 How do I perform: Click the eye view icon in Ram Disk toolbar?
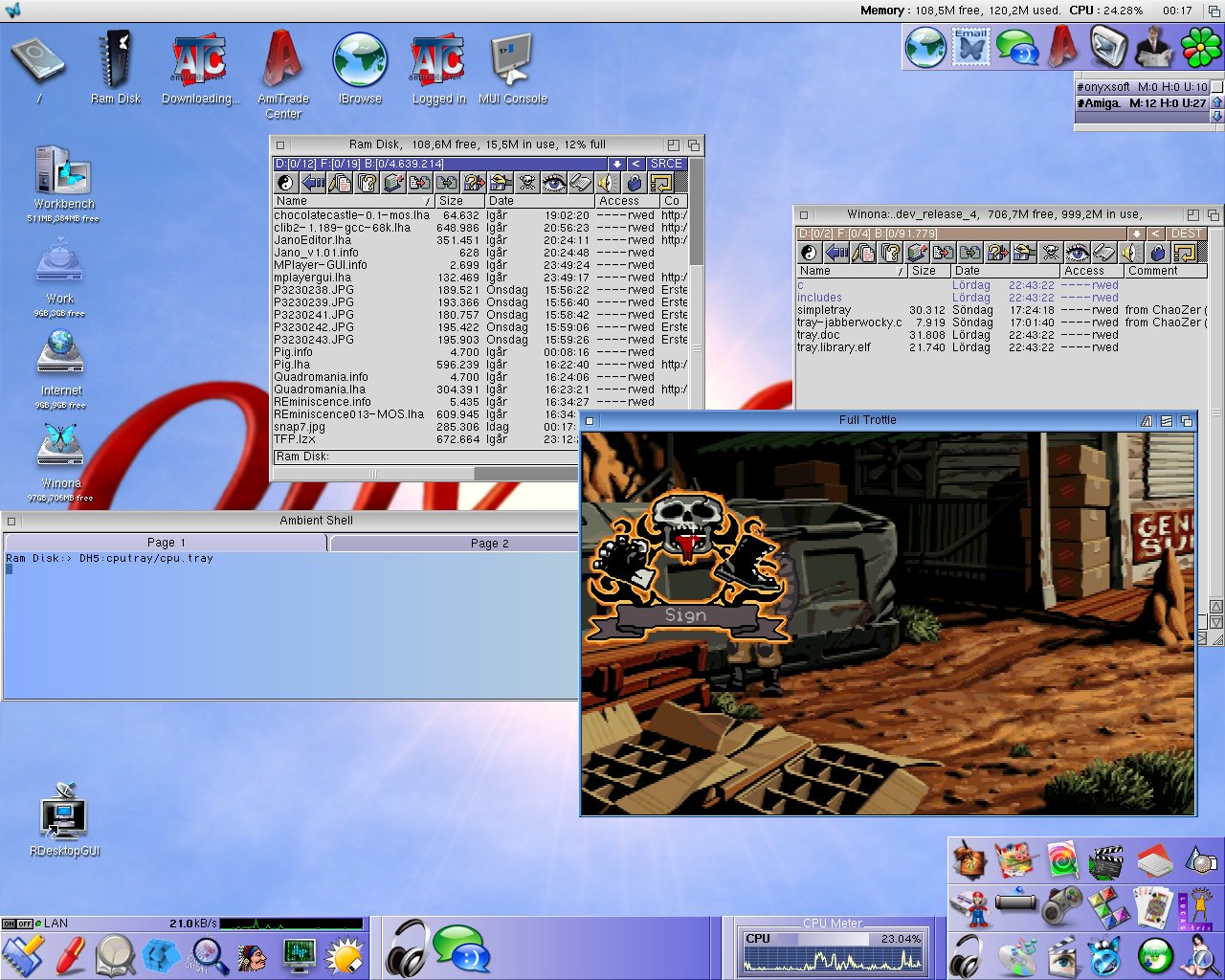pos(554,183)
